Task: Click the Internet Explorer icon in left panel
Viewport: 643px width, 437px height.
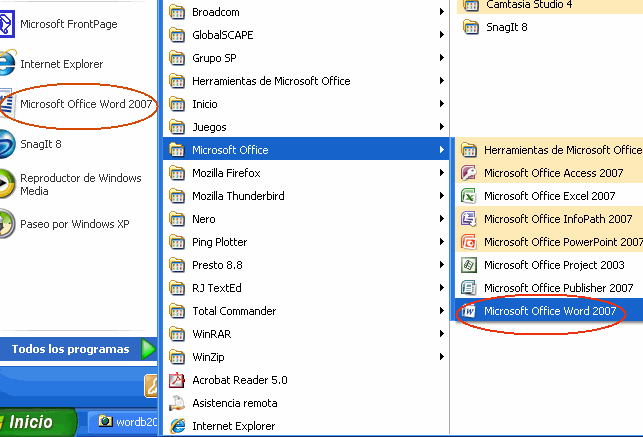Action: (7, 64)
